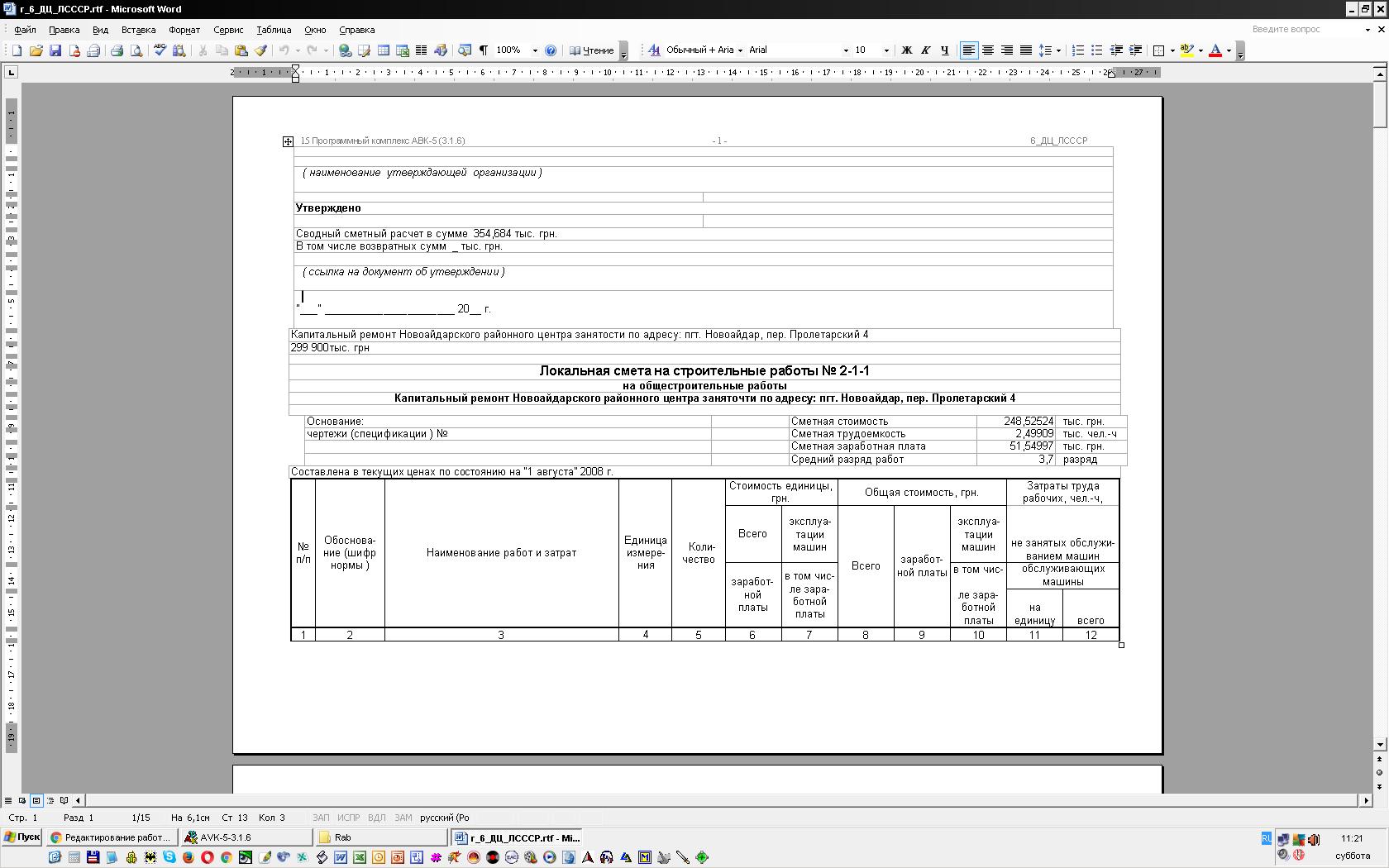
Task: Open the Вид menu
Action: pos(101,30)
